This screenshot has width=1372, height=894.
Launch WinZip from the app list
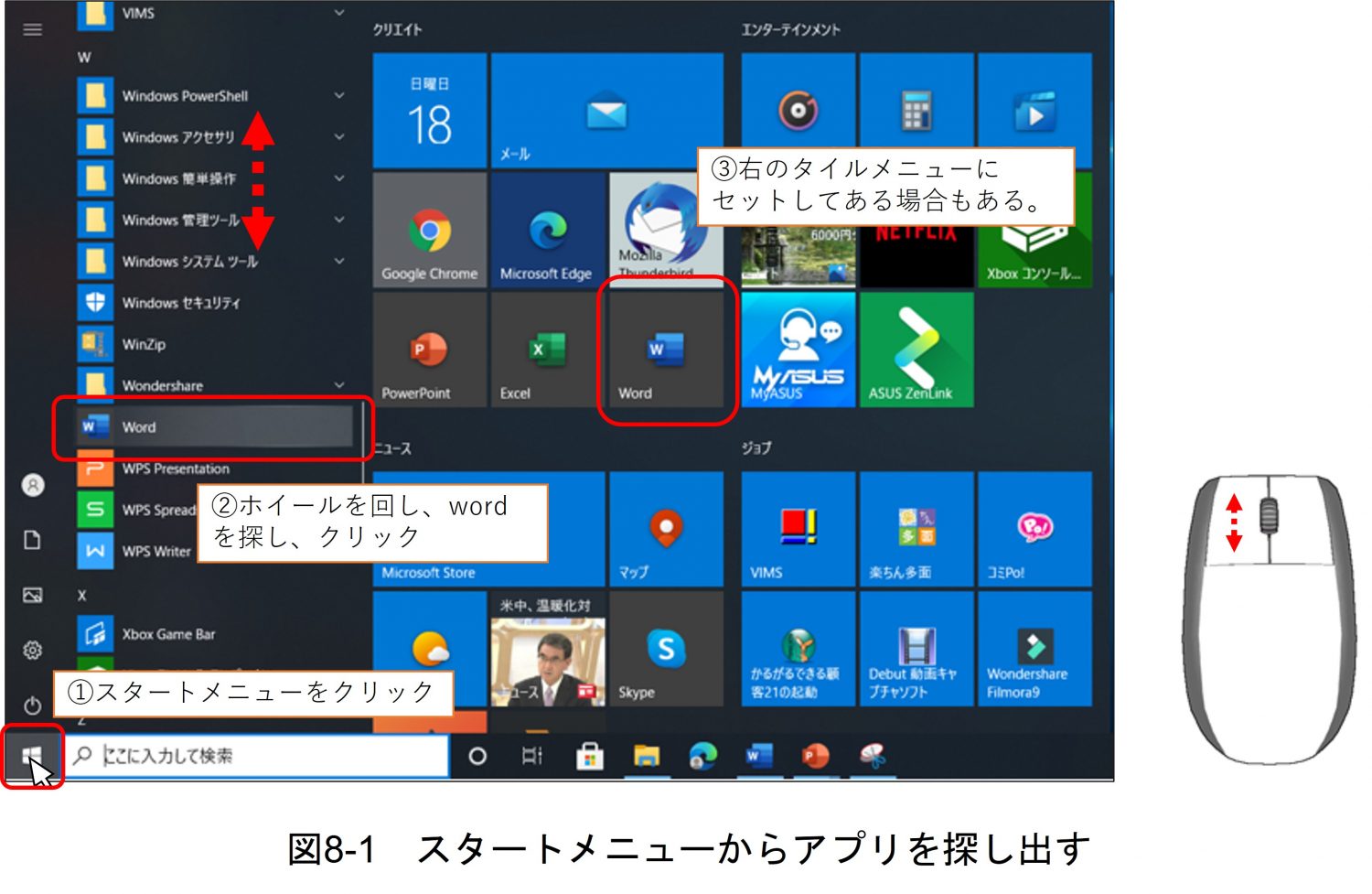point(215,344)
